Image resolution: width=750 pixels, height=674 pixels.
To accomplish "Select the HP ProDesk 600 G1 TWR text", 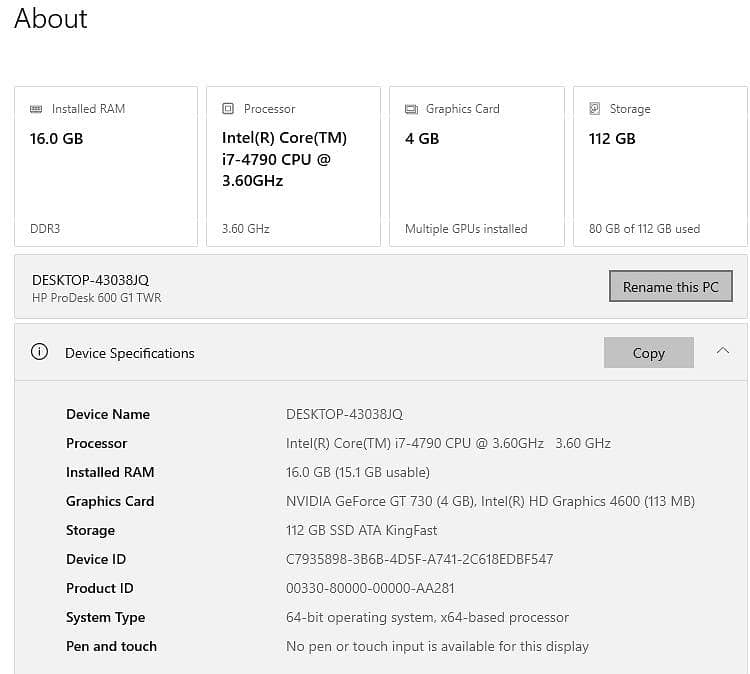I will pyautogui.click(x=97, y=298).
